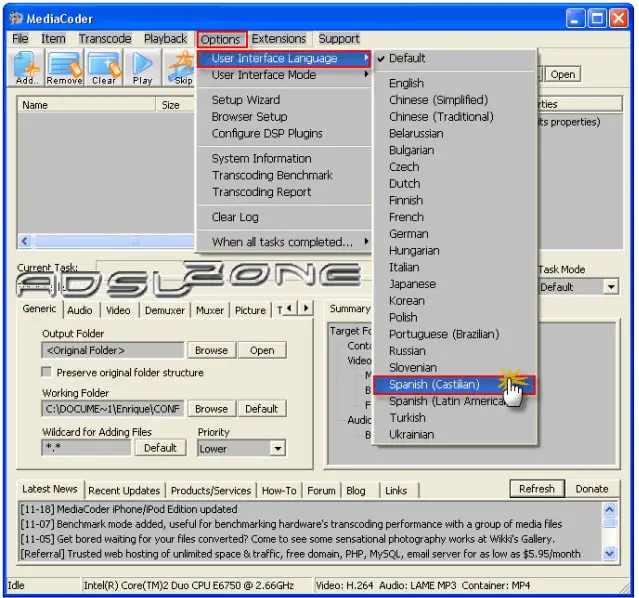The image size is (639, 598).
Task: Switch to the Video tab
Action: click(118, 310)
